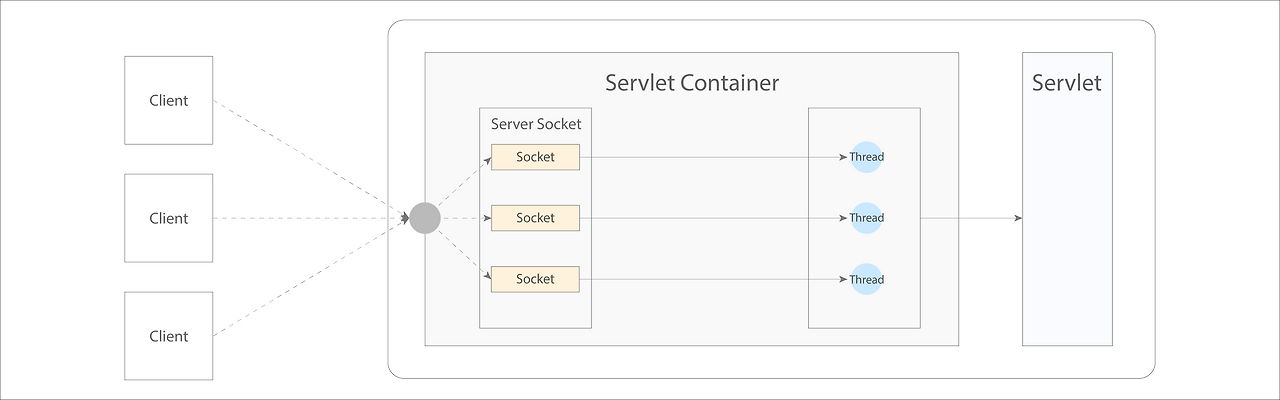Click the gray circle connection node

[425, 218]
